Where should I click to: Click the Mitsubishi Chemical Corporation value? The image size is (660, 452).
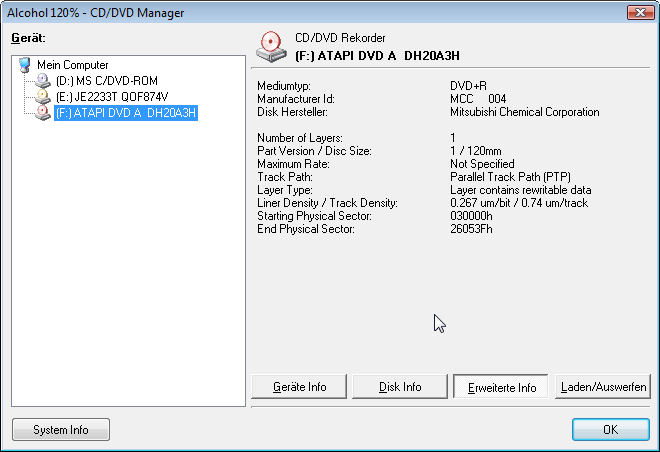click(x=524, y=113)
